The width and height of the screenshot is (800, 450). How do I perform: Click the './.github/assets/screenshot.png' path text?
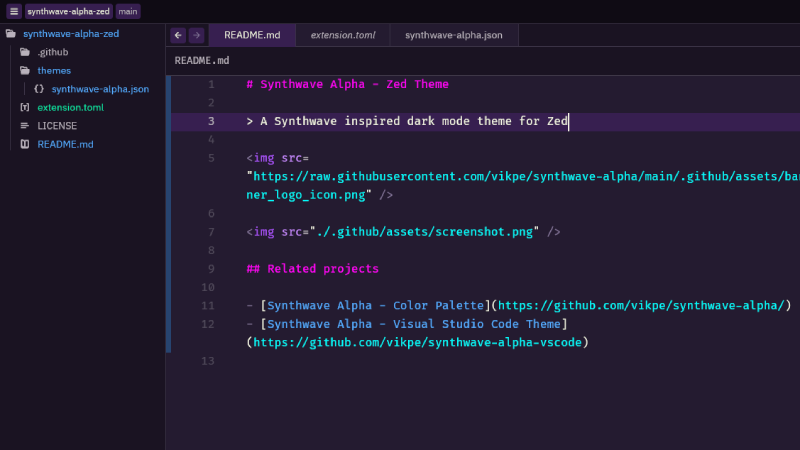point(424,232)
